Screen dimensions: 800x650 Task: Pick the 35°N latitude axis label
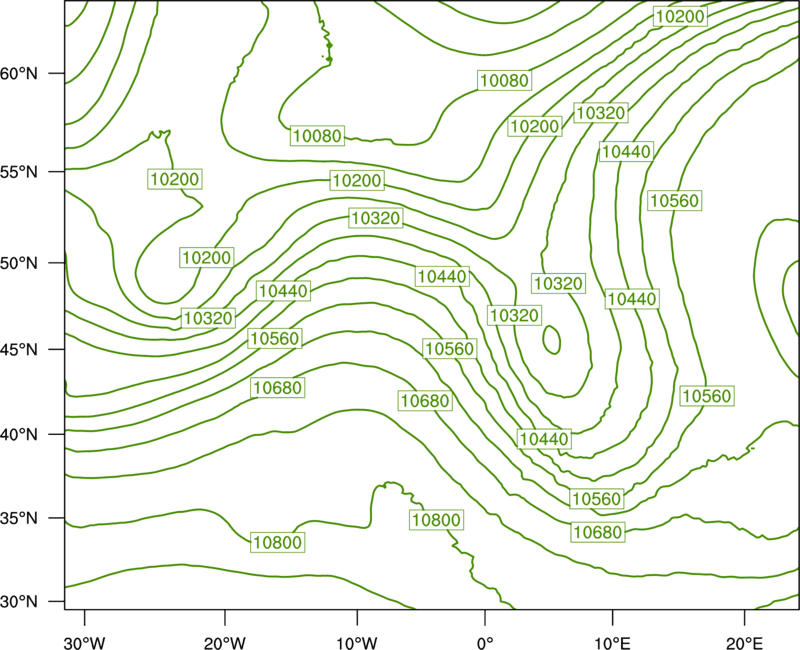tap(19, 518)
